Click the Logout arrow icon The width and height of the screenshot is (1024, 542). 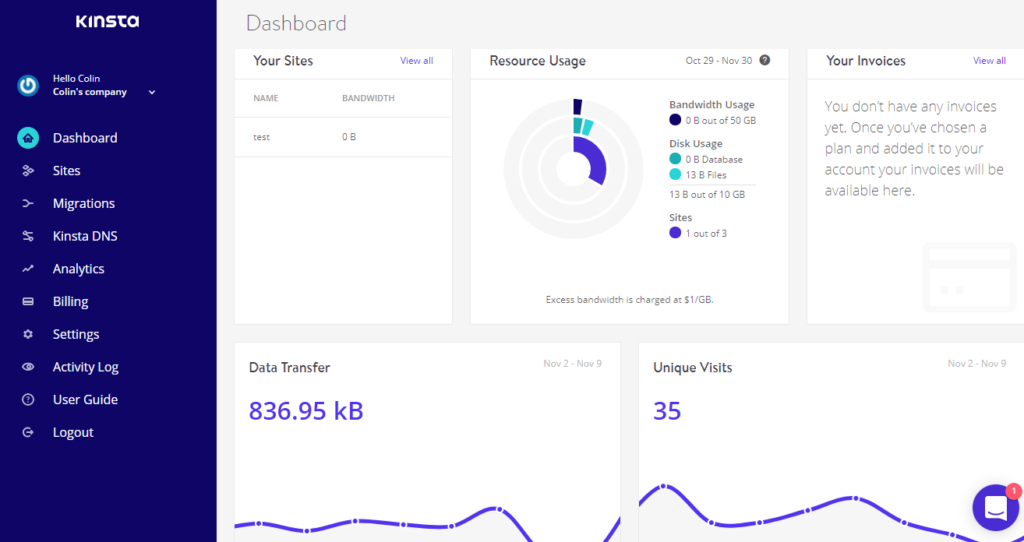click(28, 432)
